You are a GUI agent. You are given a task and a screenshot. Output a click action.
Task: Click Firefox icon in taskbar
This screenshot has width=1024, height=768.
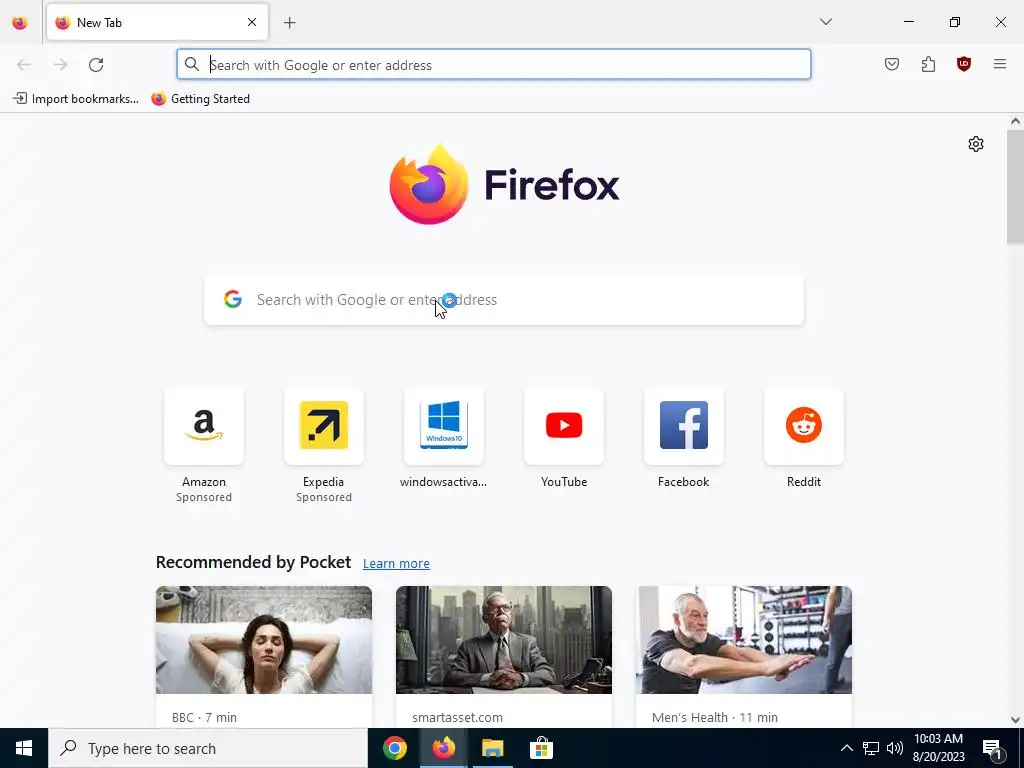(x=443, y=748)
